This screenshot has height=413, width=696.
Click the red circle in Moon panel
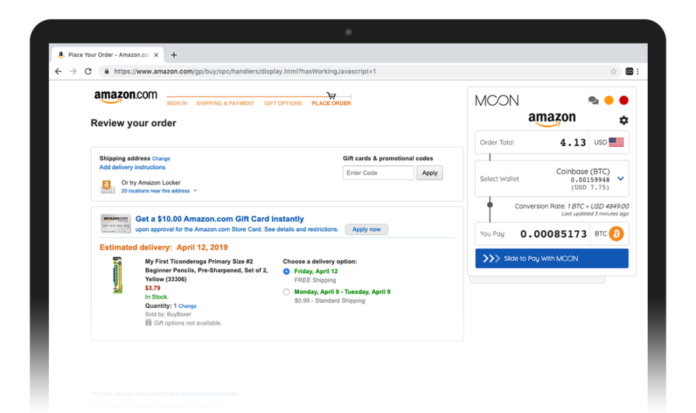[624, 100]
